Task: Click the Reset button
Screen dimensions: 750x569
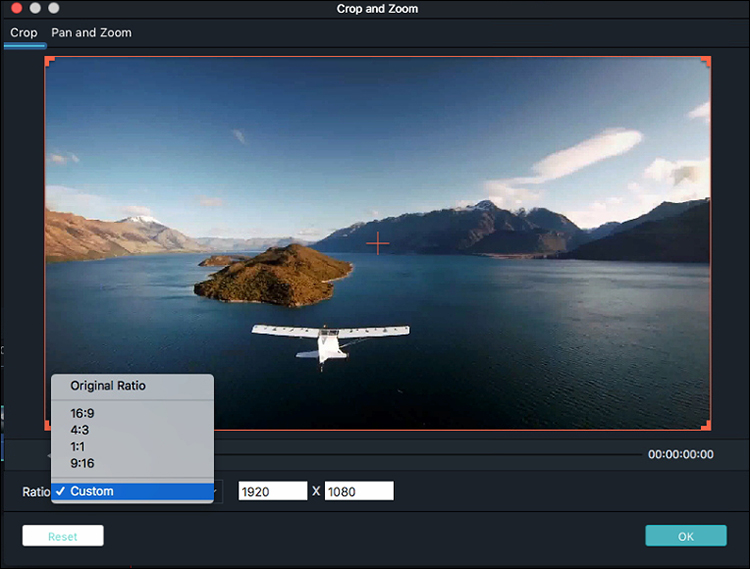Action: click(63, 536)
